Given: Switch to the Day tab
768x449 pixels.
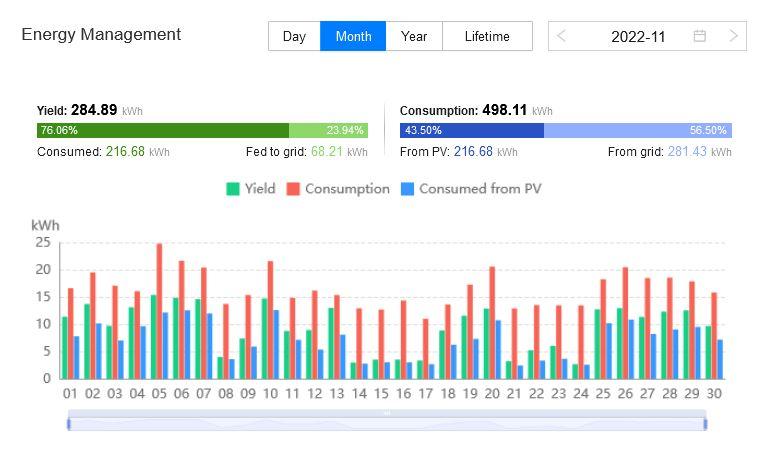Looking at the screenshot, I should coord(294,36).
